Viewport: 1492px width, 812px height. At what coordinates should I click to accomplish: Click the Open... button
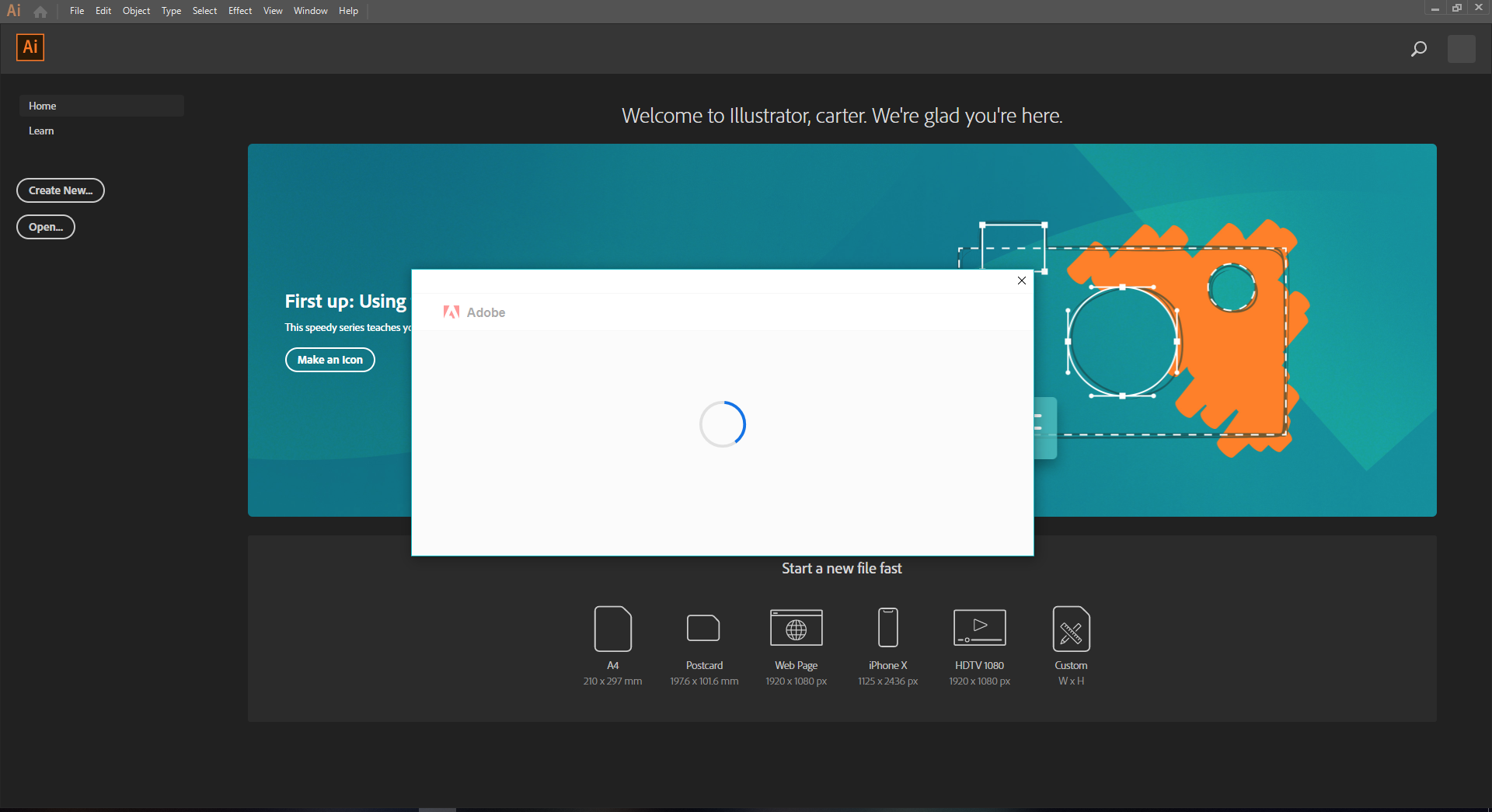[x=46, y=227]
